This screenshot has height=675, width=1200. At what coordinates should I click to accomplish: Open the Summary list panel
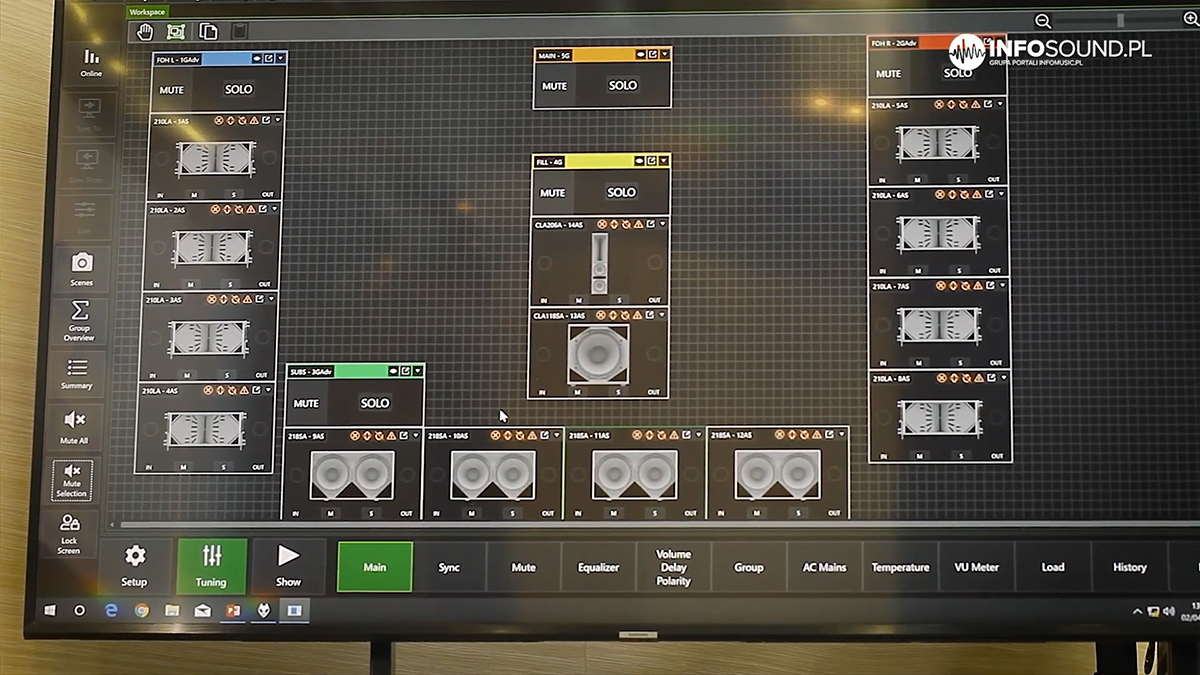tap(77, 374)
